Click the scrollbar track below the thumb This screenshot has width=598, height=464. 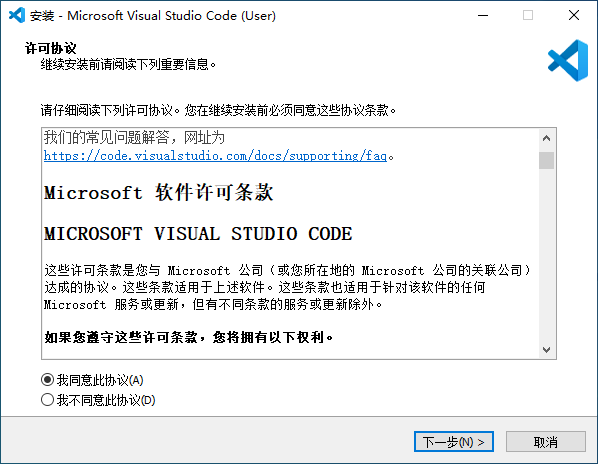click(x=547, y=255)
